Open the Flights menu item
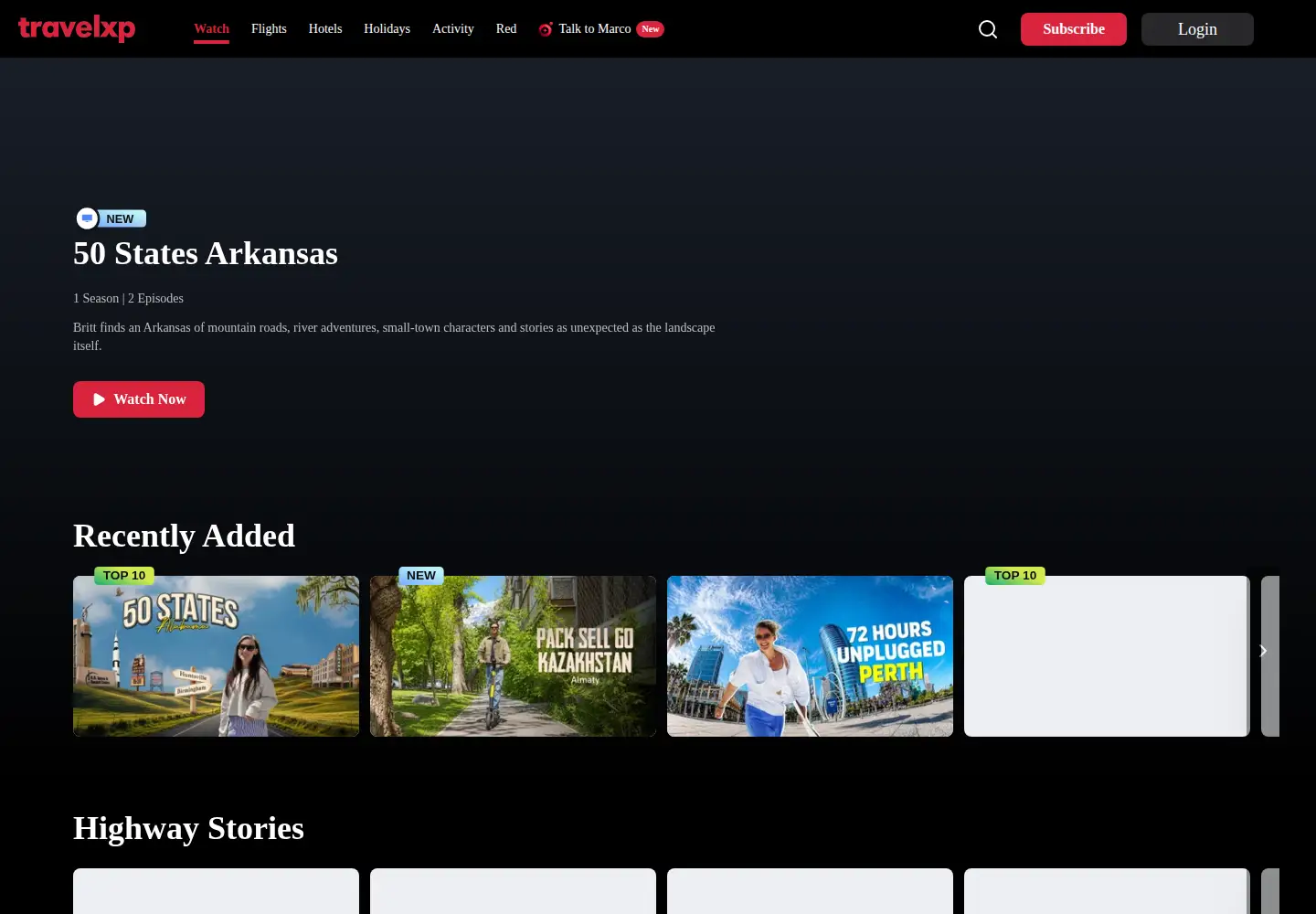The height and width of the screenshot is (914, 1316). coord(269,29)
